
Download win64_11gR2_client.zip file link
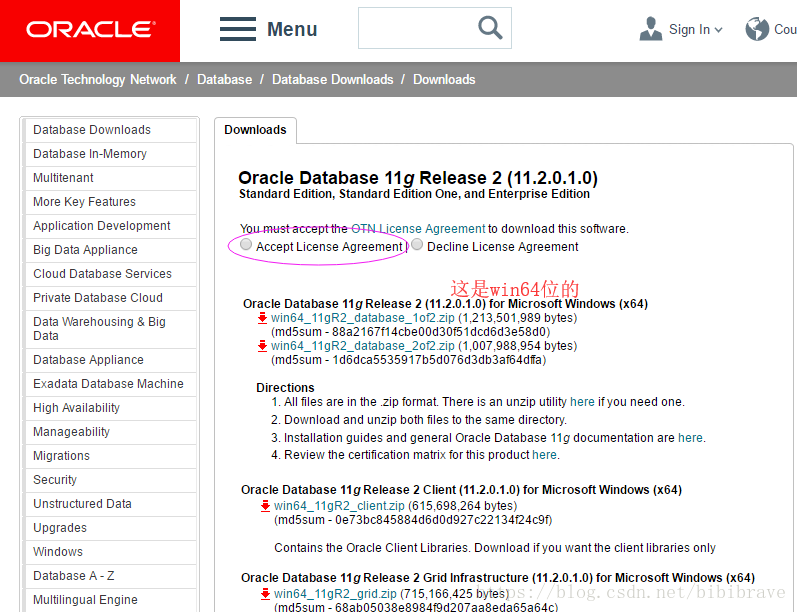click(339, 506)
